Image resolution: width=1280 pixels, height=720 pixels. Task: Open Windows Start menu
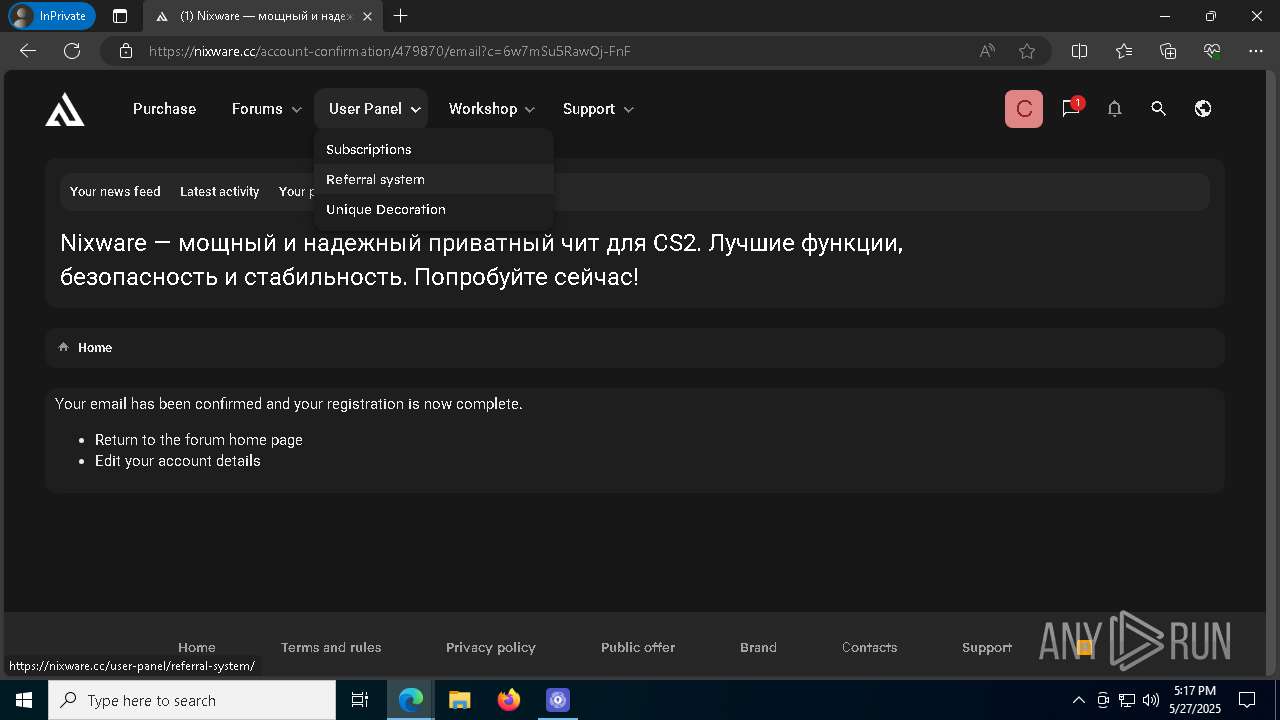pyautogui.click(x=23, y=700)
